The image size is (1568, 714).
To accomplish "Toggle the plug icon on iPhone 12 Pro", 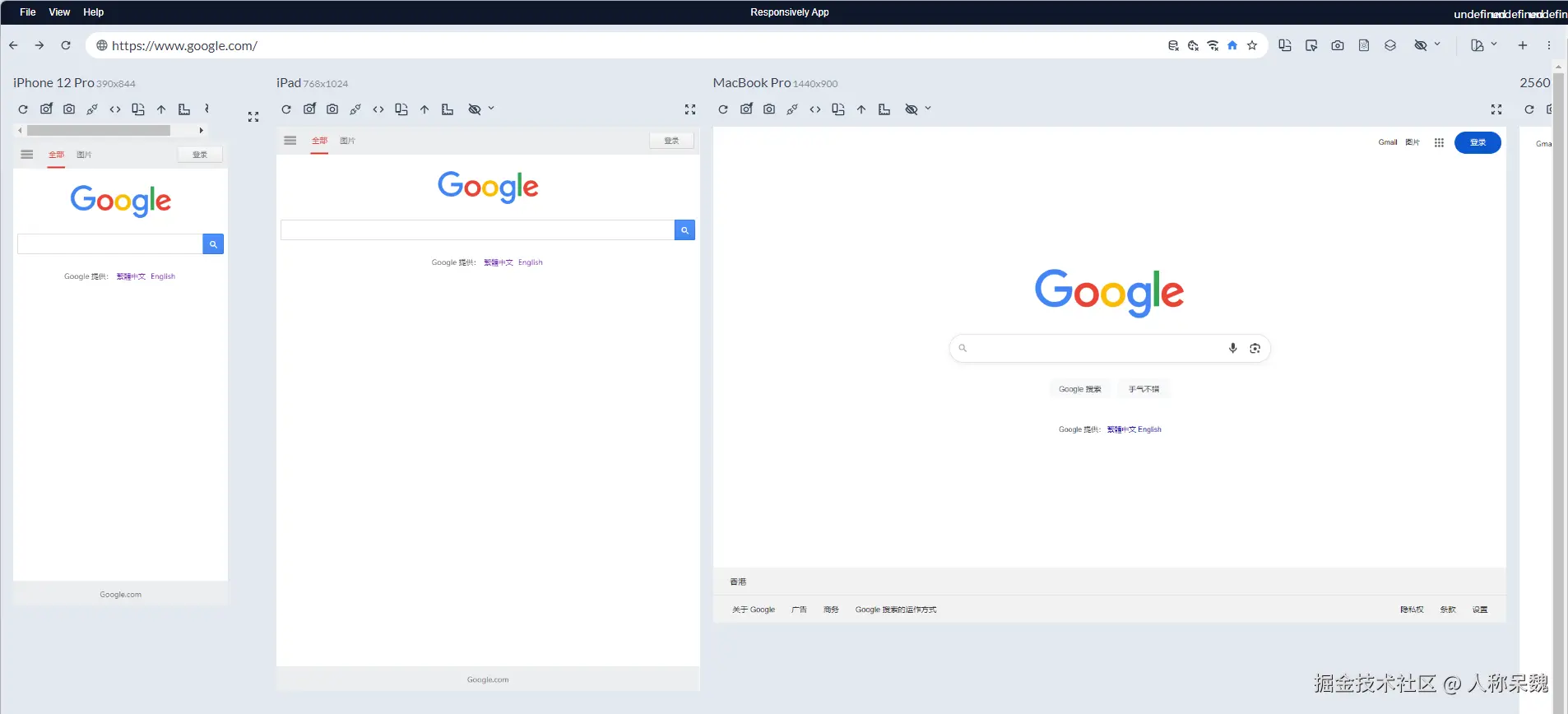I will 92,109.
